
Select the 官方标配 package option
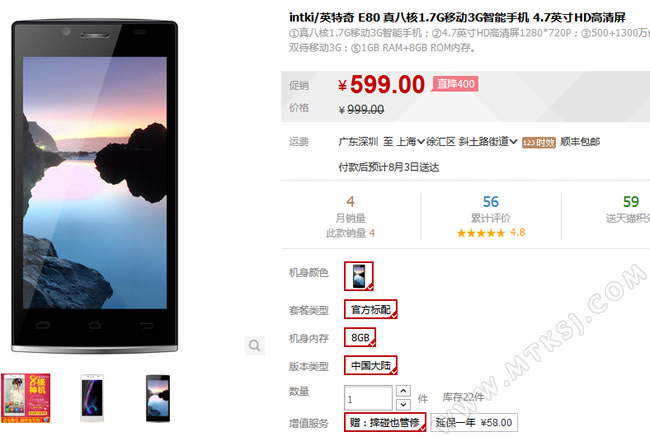[371, 309]
